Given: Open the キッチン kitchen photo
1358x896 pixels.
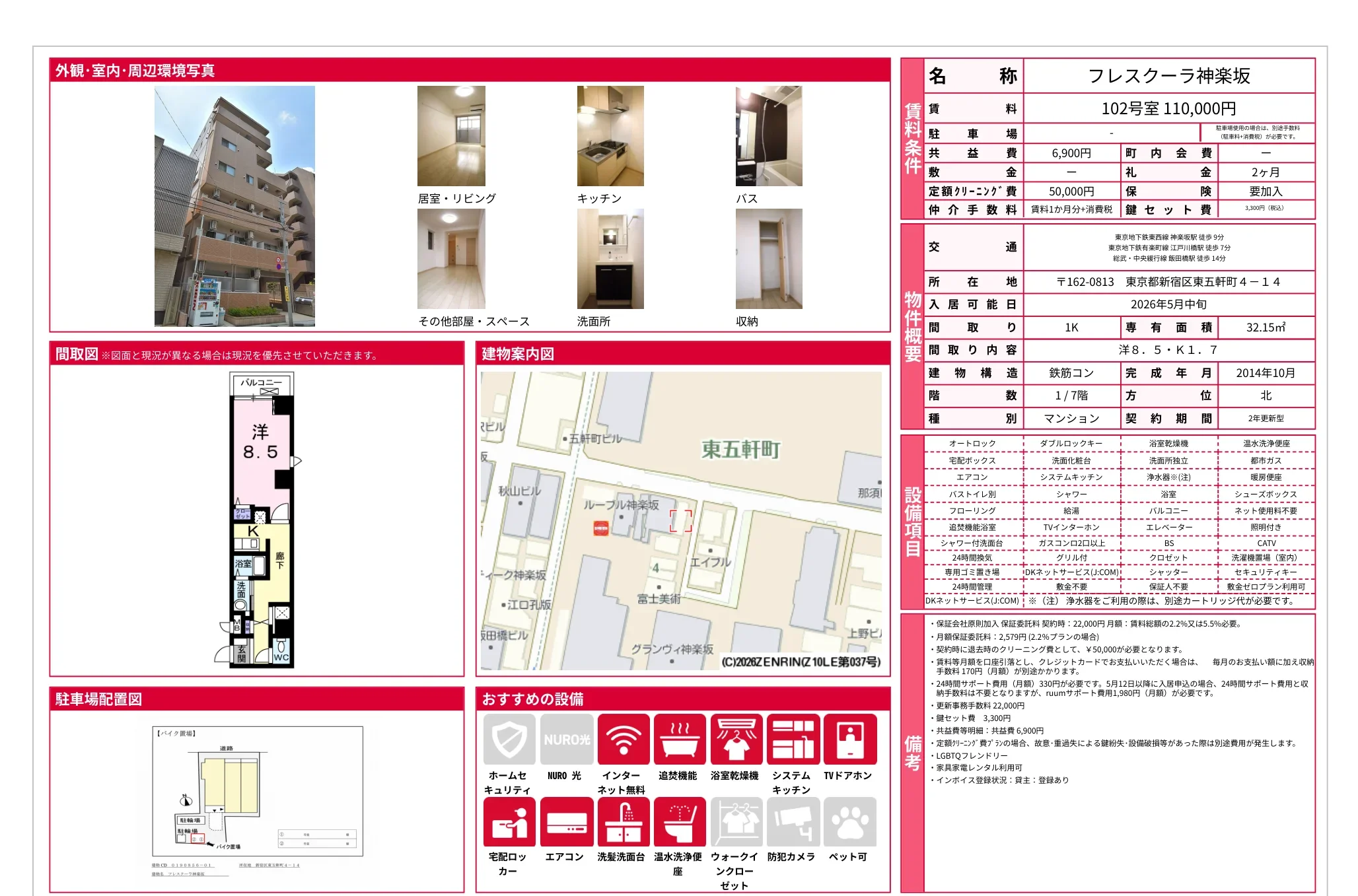Looking at the screenshot, I should [x=610, y=136].
